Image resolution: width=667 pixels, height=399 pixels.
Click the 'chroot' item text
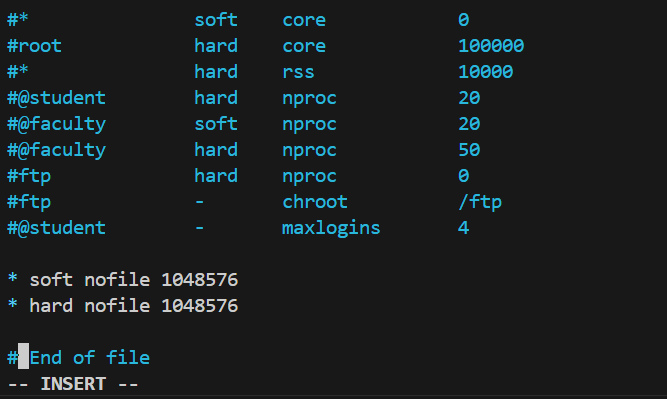pyautogui.click(x=315, y=202)
